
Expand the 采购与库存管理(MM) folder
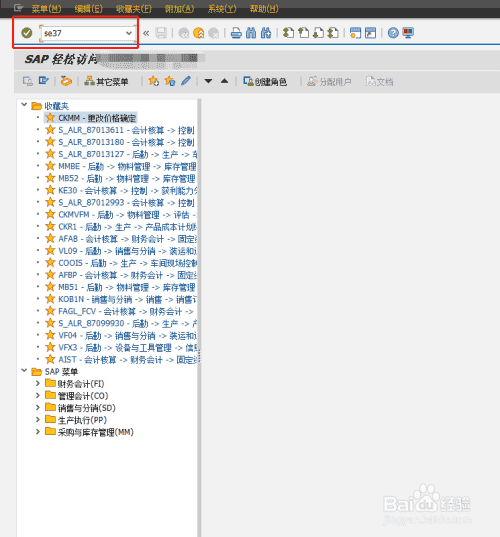tap(38, 432)
